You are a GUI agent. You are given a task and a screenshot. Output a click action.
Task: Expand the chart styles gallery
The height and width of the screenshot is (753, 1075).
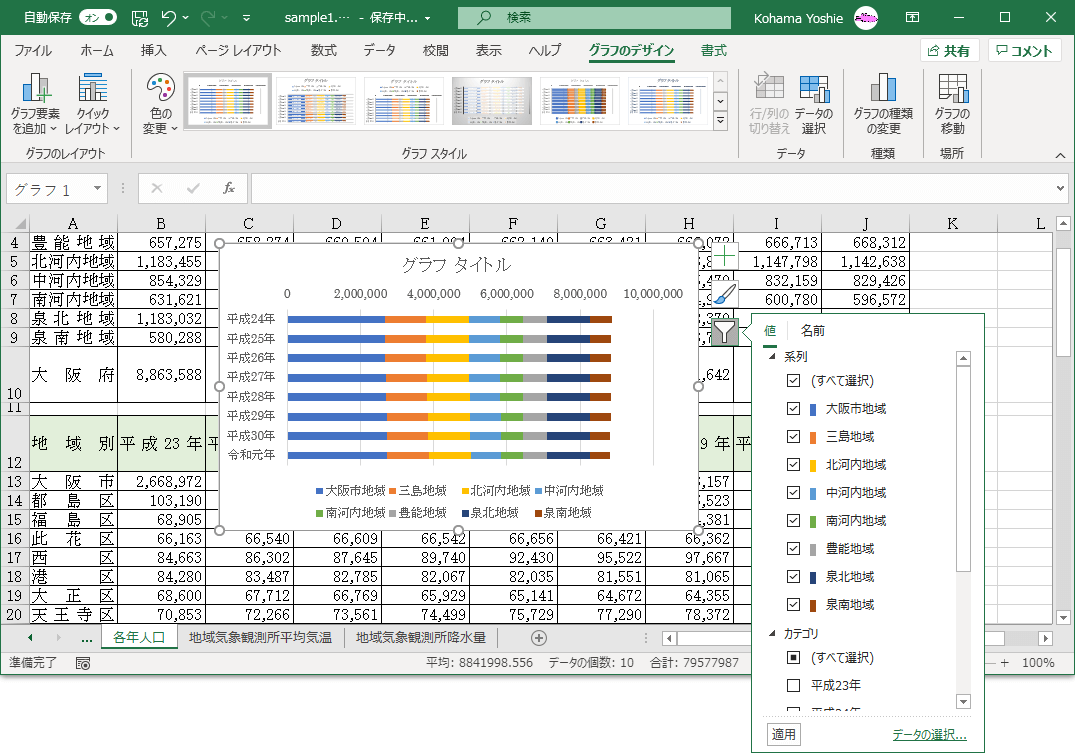[x=720, y=121]
